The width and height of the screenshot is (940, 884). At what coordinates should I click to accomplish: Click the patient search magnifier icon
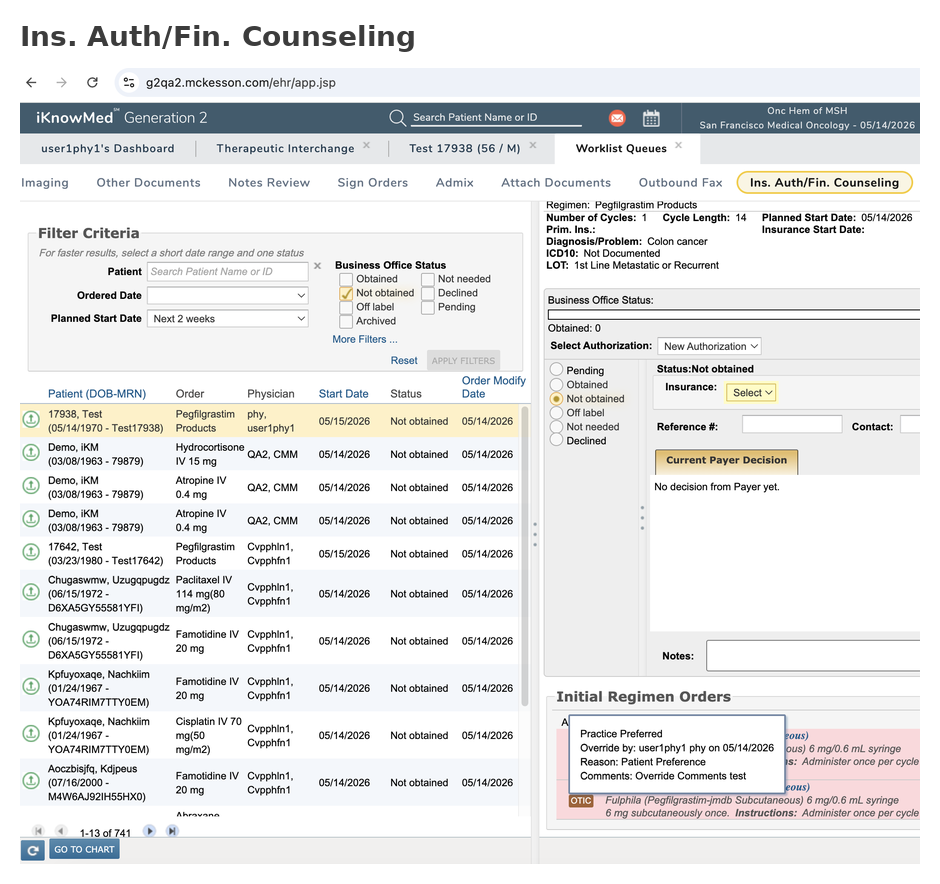tap(397, 117)
